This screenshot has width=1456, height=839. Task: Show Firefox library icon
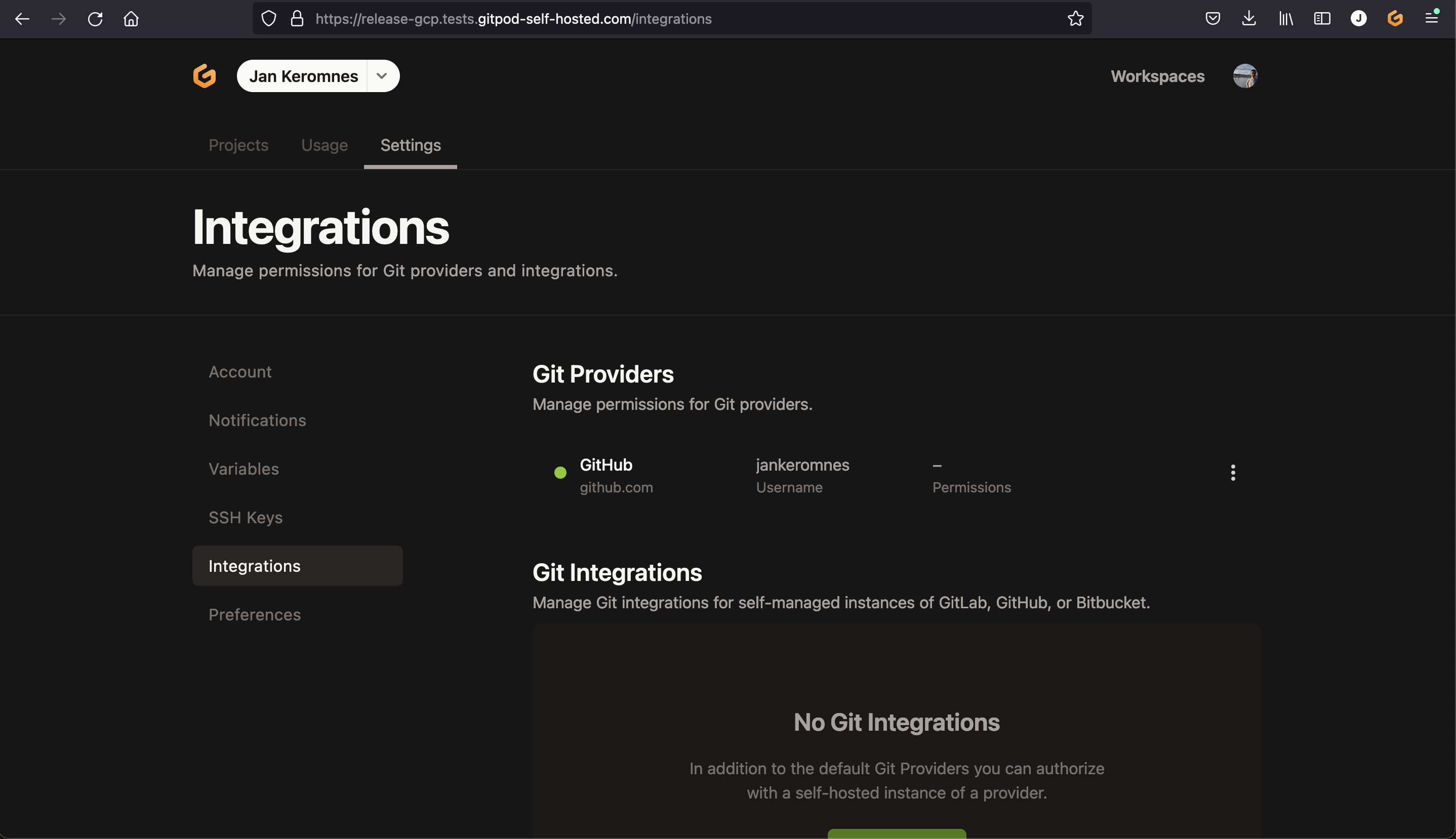click(1285, 18)
